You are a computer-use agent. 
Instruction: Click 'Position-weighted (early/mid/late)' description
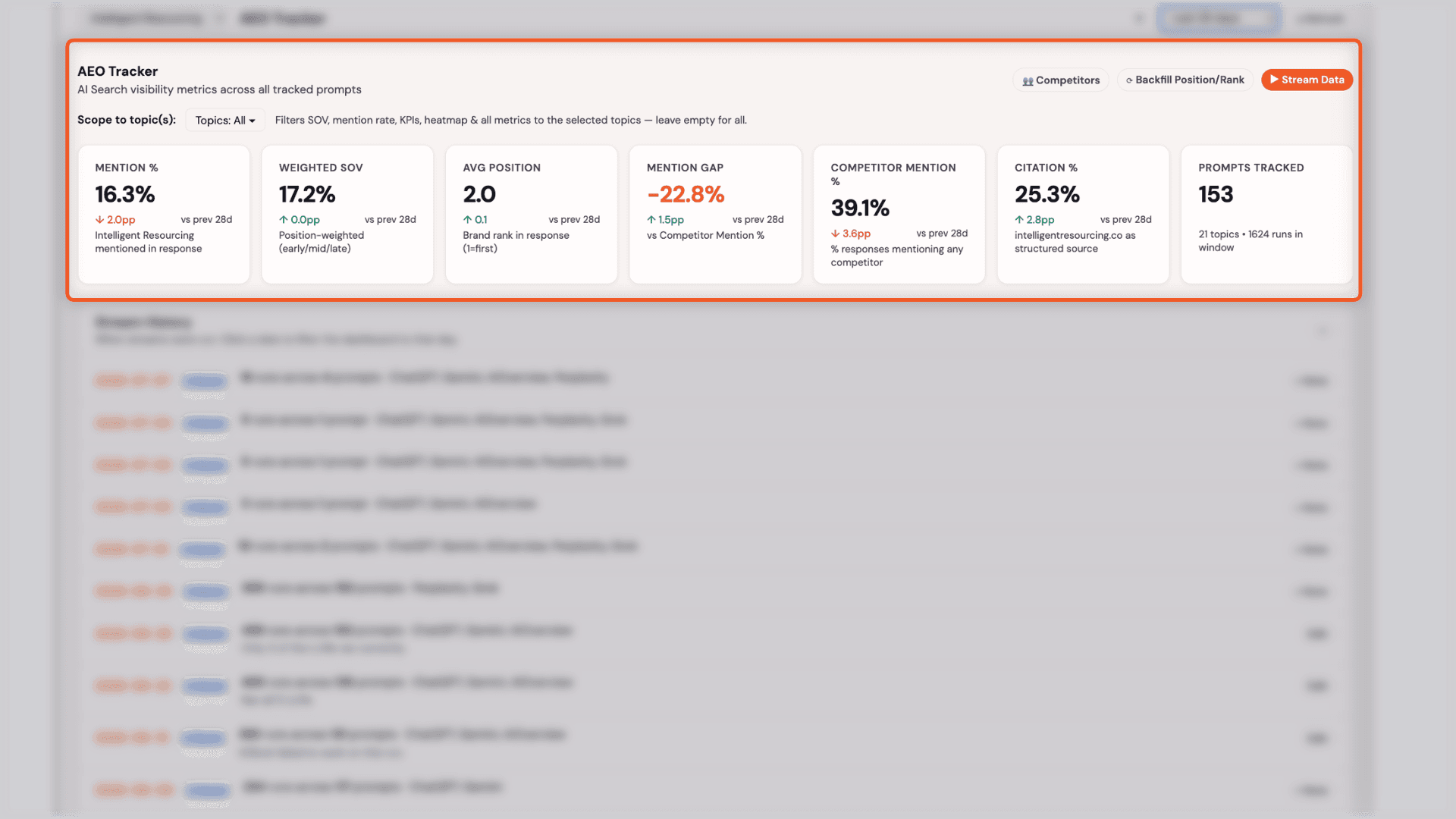point(322,242)
